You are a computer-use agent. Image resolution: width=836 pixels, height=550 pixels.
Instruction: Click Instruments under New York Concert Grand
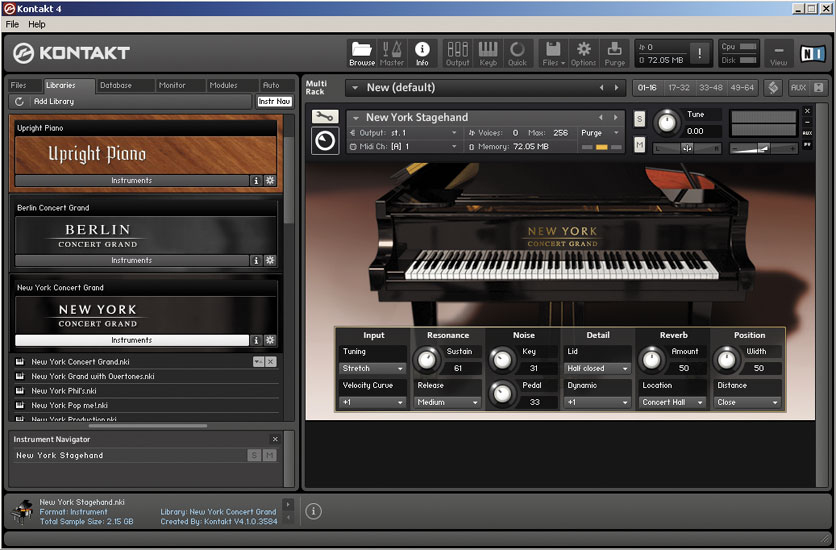[132, 340]
